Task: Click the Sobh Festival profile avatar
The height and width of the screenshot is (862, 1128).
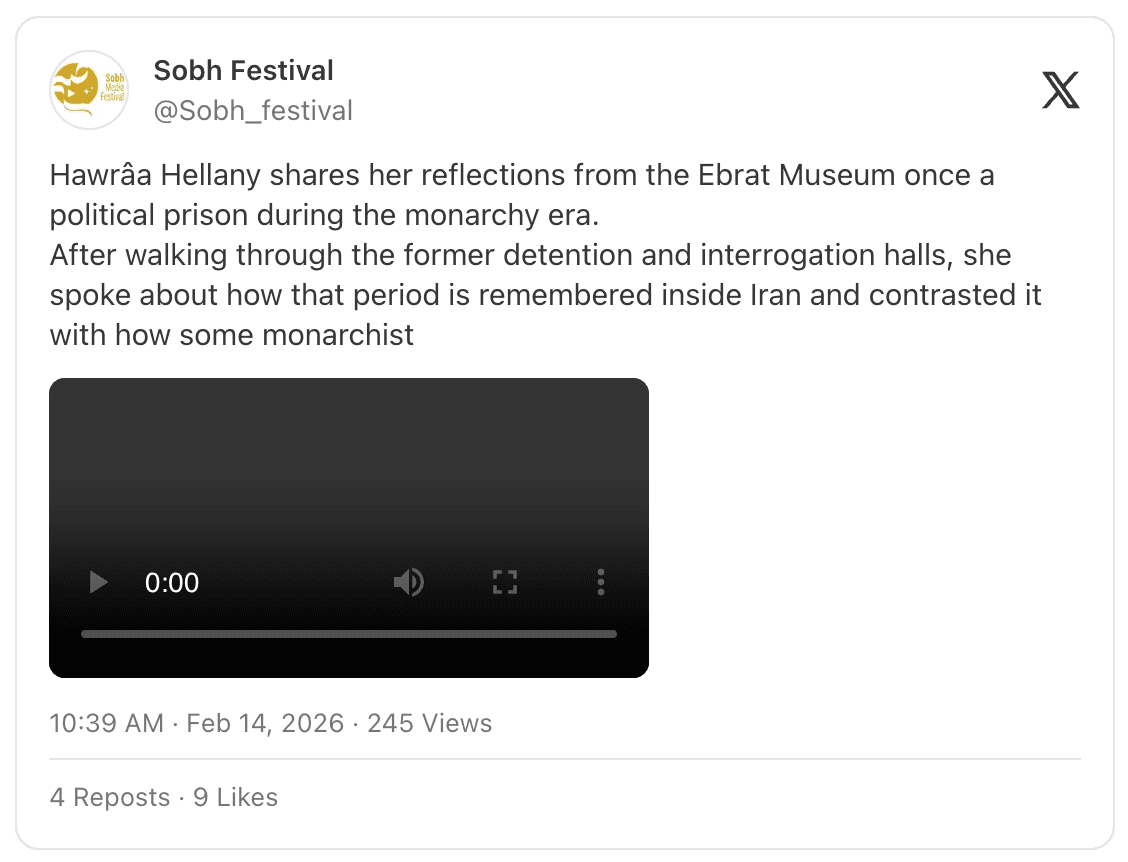Action: 90,90
